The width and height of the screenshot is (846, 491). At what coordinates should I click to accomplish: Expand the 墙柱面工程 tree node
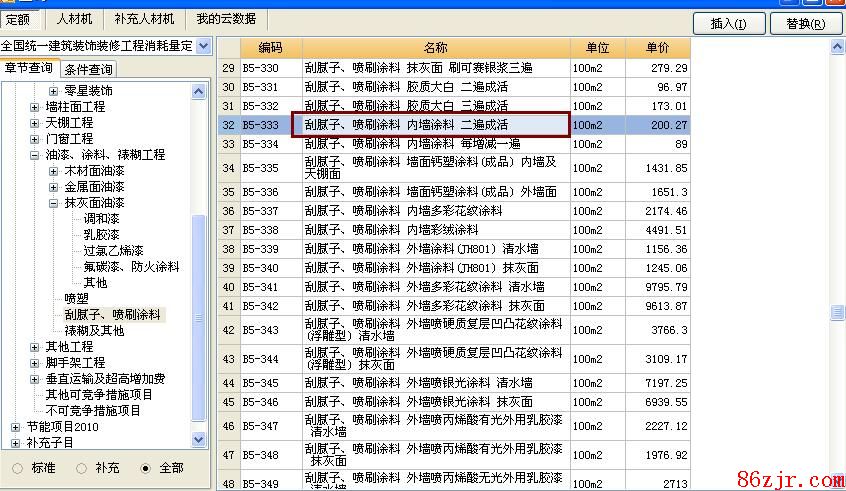coord(35,107)
